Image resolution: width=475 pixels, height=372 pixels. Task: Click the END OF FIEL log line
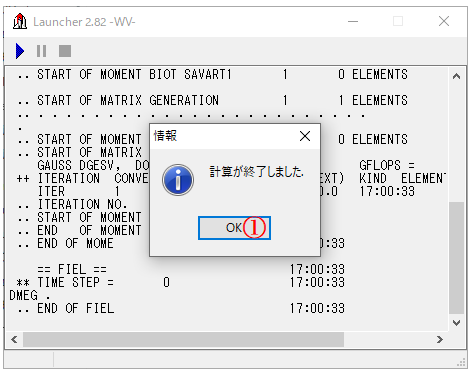coord(181,308)
